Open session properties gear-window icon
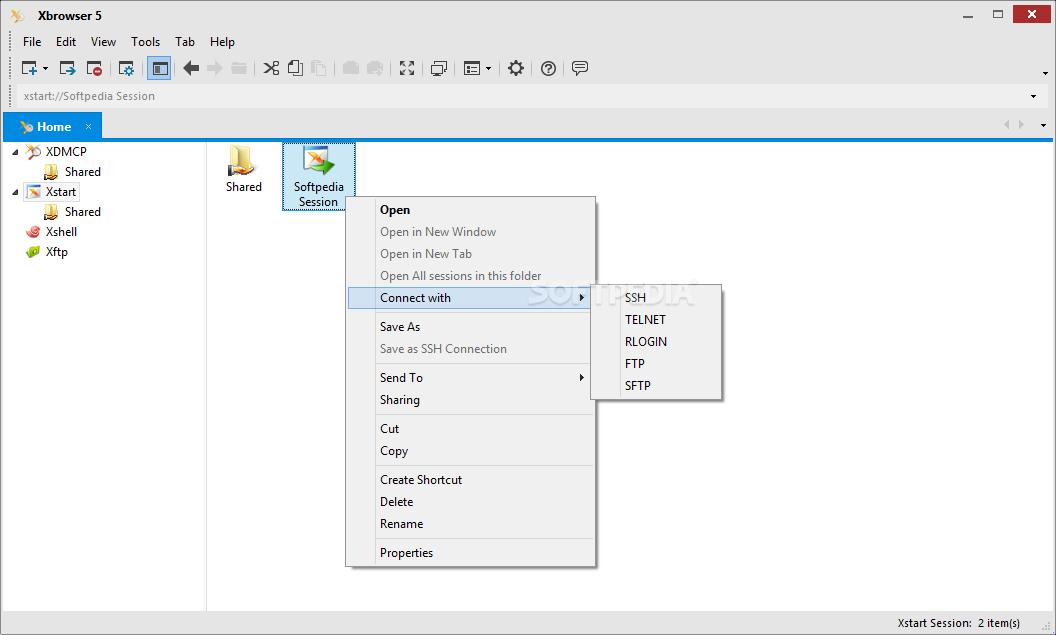Viewport: 1056px width, 635px height. pos(126,68)
